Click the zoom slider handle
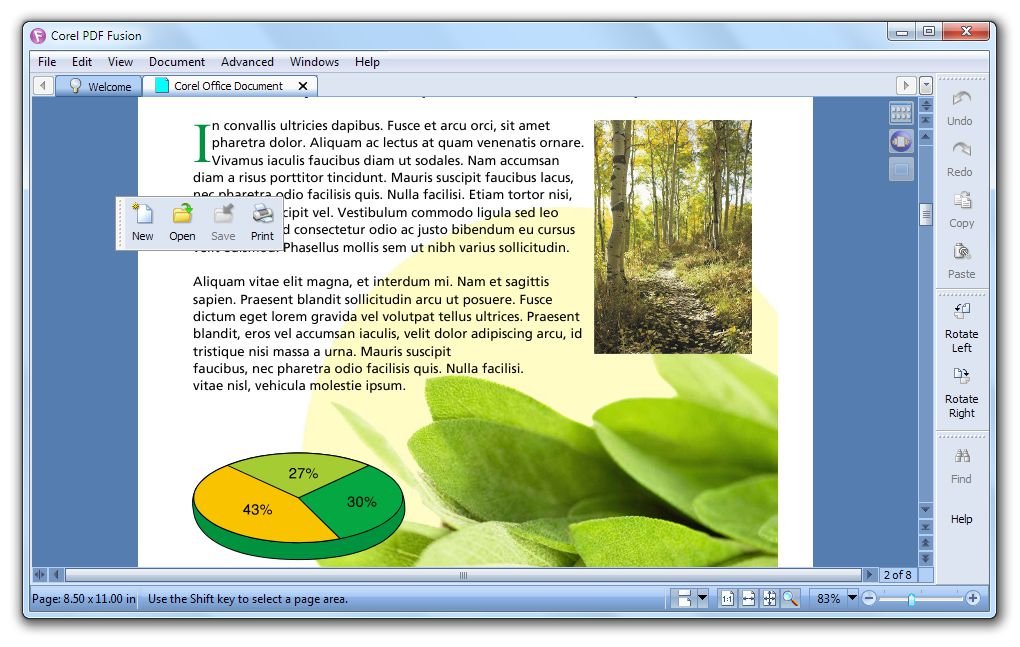This screenshot has width=1020, height=647. tap(911, 598)
